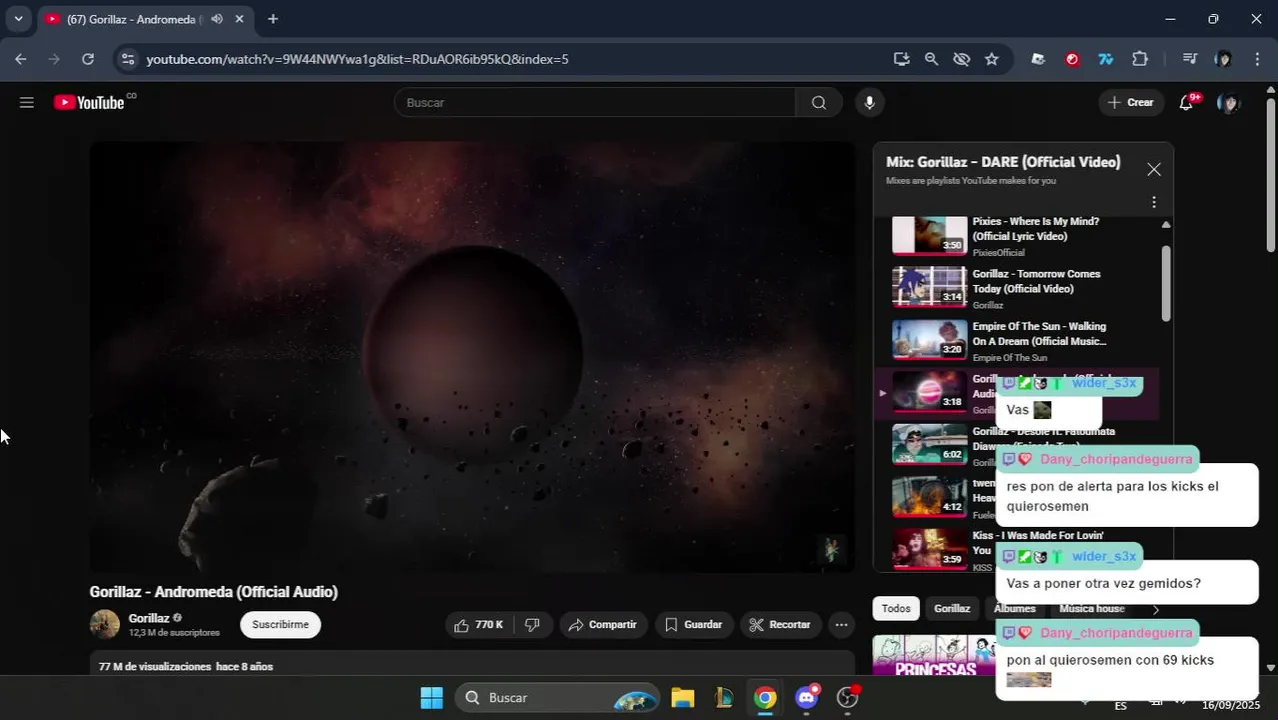Click the Crear button
Screen dimensions: 1278x720
pos(1131,102)
